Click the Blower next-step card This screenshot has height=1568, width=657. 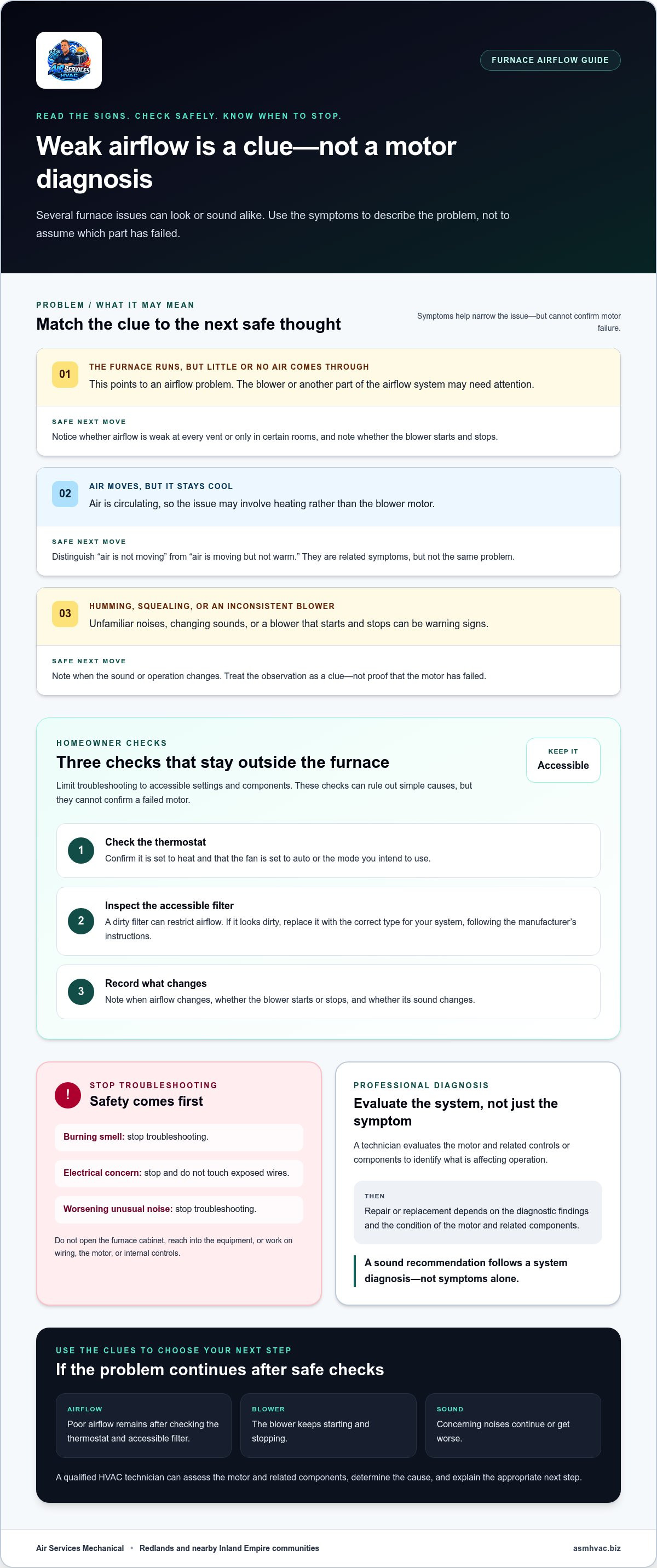click(328, 1426)
